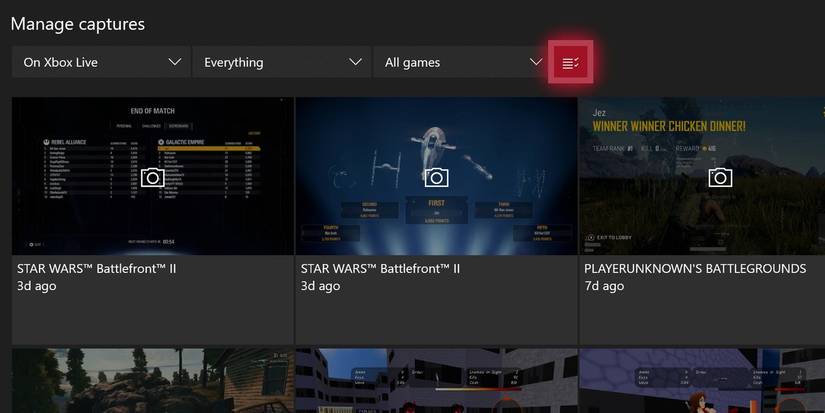
Task: Open the bottom-row capture with red-haired character
Action: 702,380
